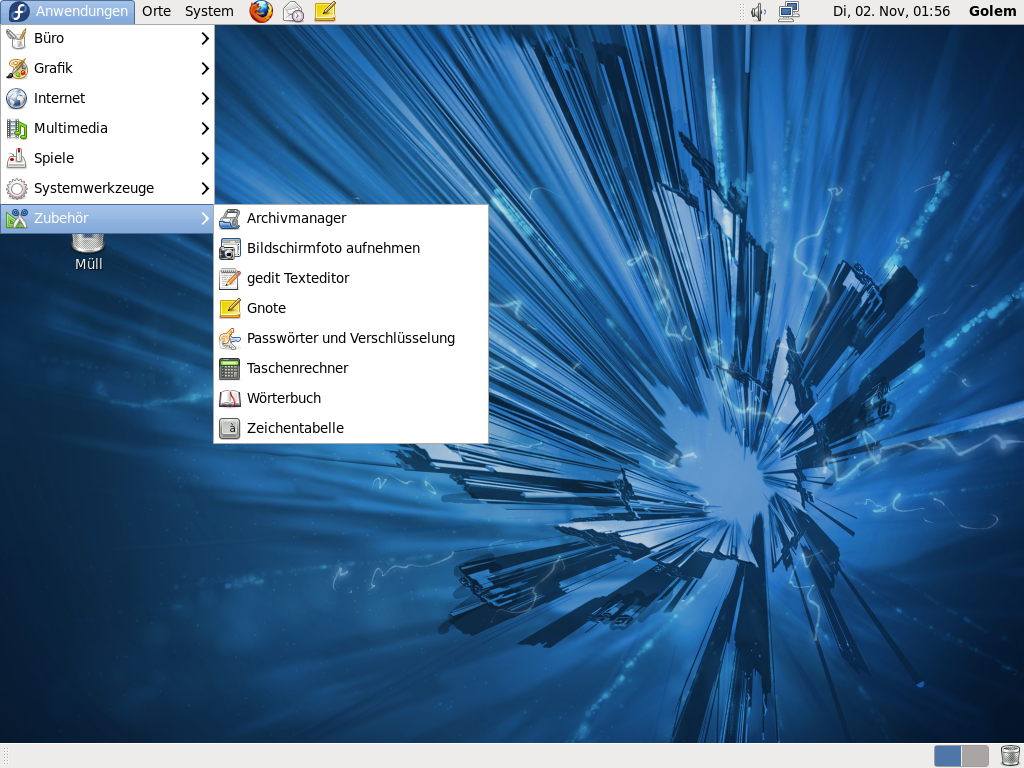This screenshot has height=768, width=1024.
Task: Click the Gnote notes panel icon
Action: point(325,12)
